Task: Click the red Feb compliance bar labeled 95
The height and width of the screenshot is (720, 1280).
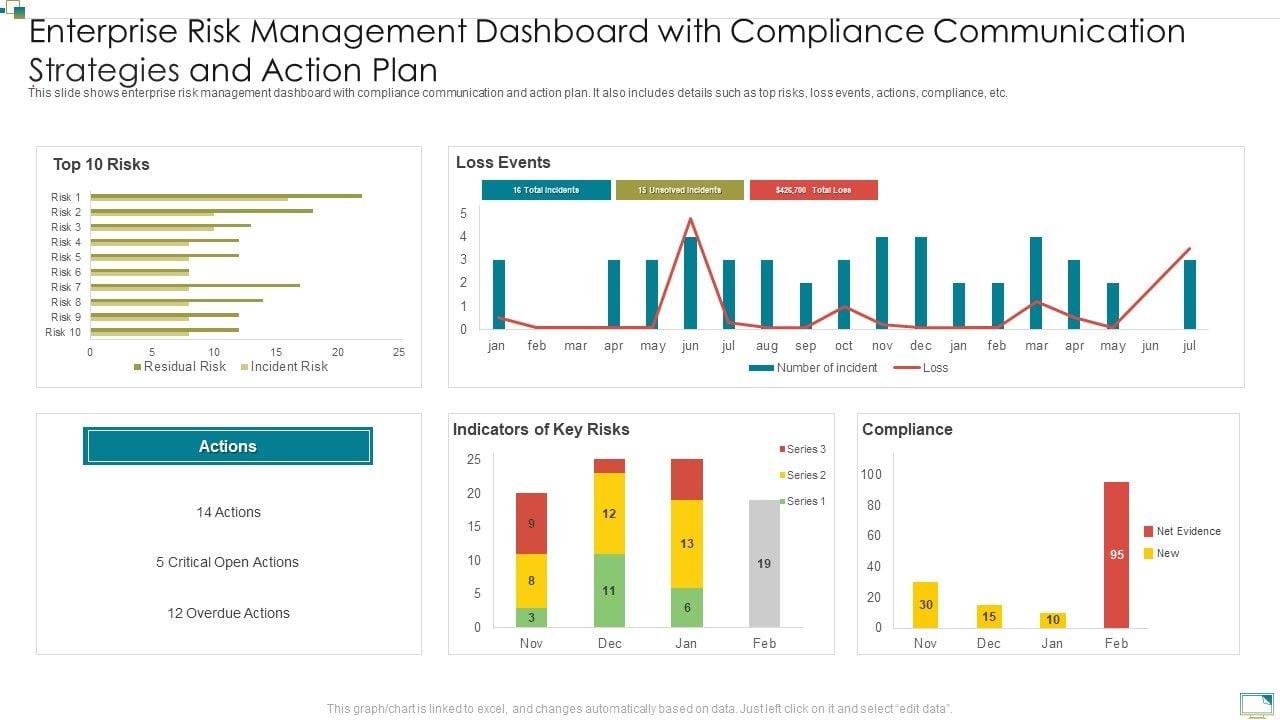Action: pos(1117,554)
